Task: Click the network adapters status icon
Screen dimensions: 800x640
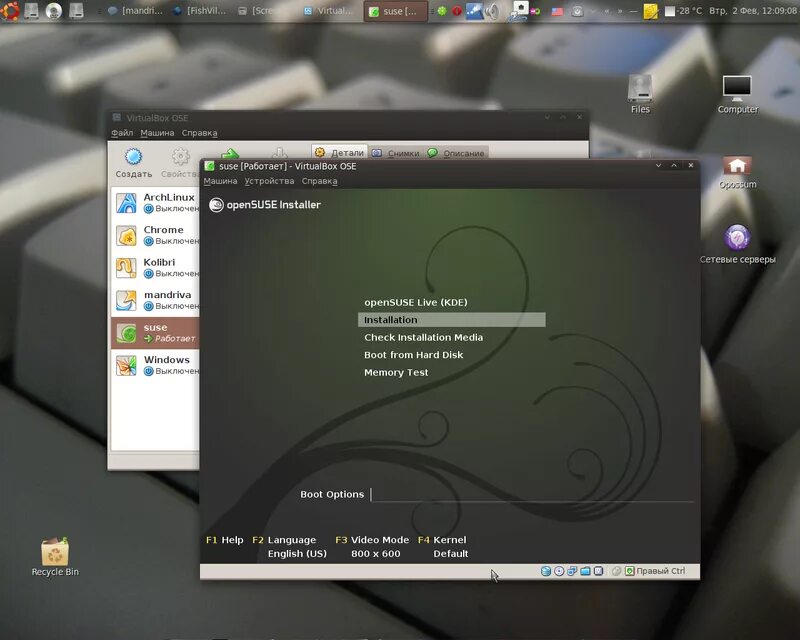Action: (572, 571)
